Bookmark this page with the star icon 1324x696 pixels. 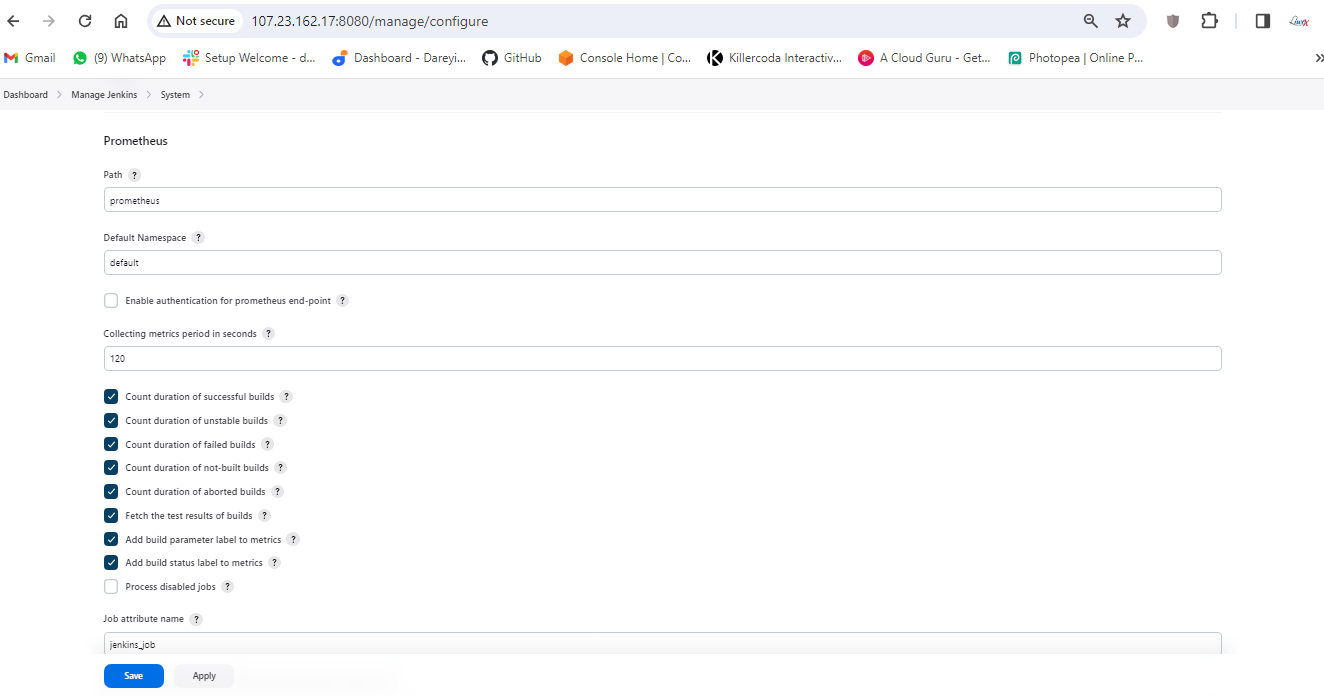click(x=1123, y=21)
